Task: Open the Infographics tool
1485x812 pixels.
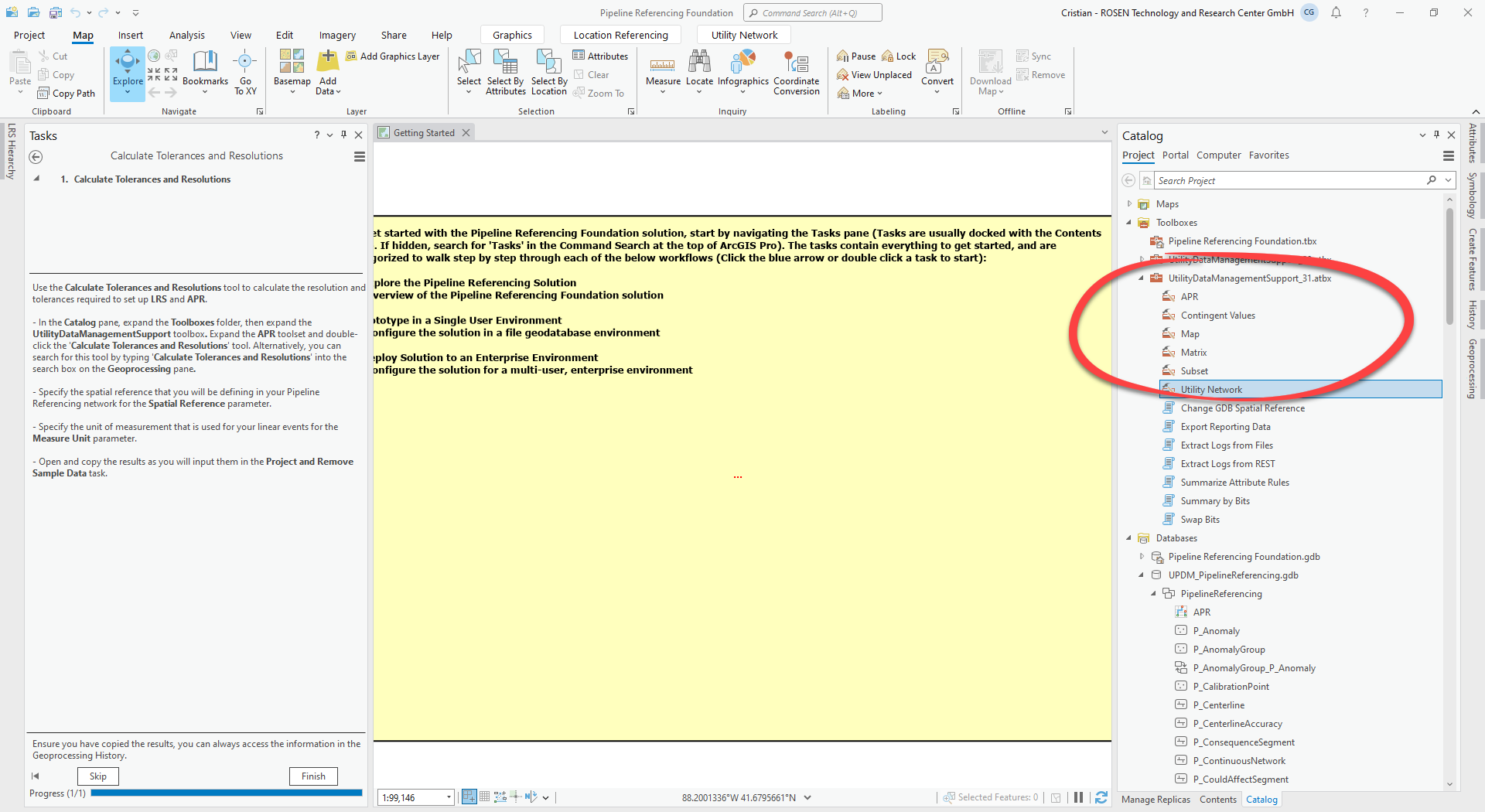Action: point(742,73)
